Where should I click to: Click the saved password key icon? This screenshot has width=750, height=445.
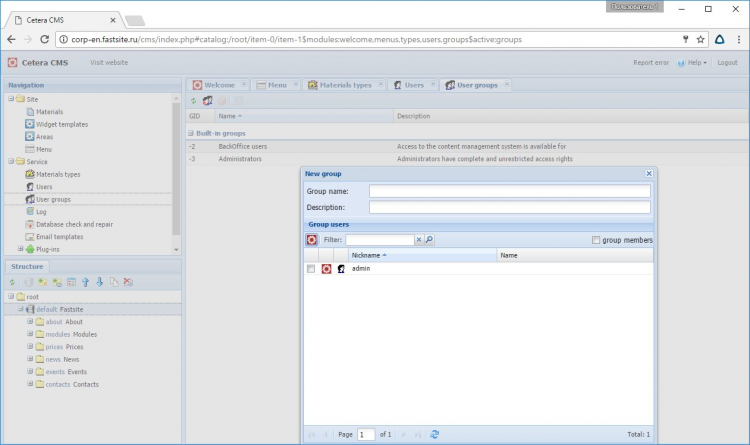(x=685, y=40)
